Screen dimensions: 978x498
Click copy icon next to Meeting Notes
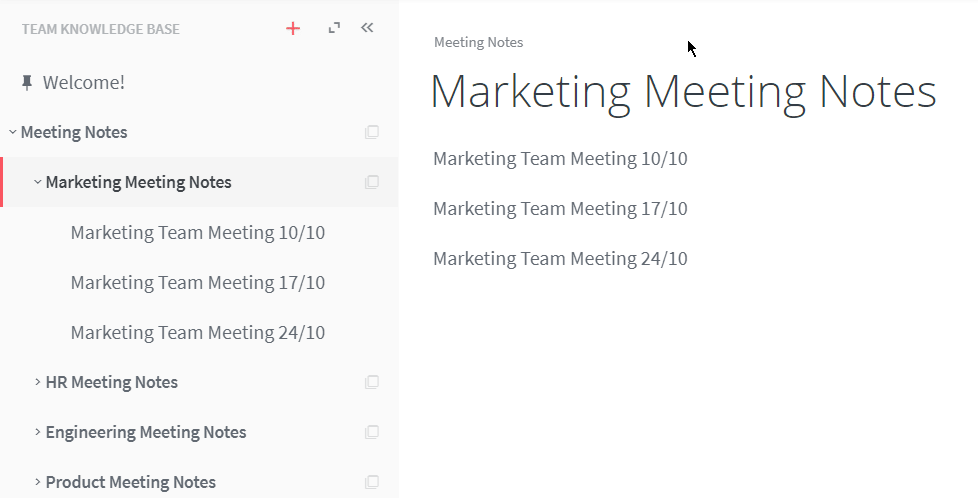[372, 132]
